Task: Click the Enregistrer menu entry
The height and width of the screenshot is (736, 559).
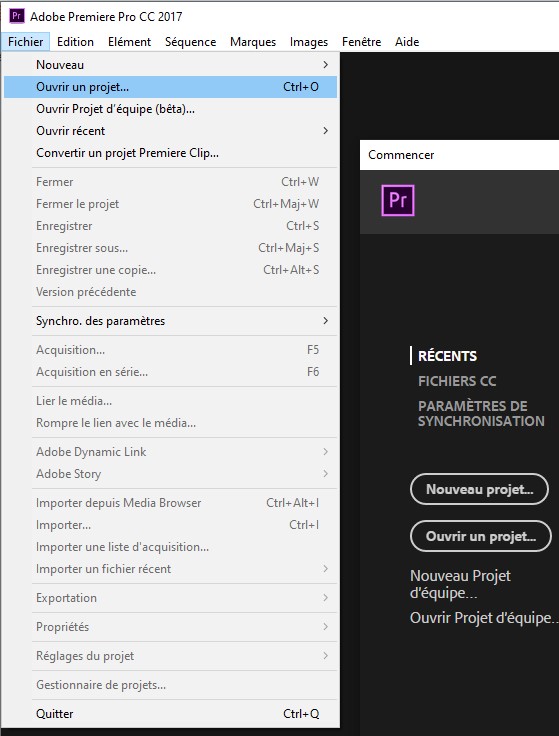Action: (x=170, y=226)
